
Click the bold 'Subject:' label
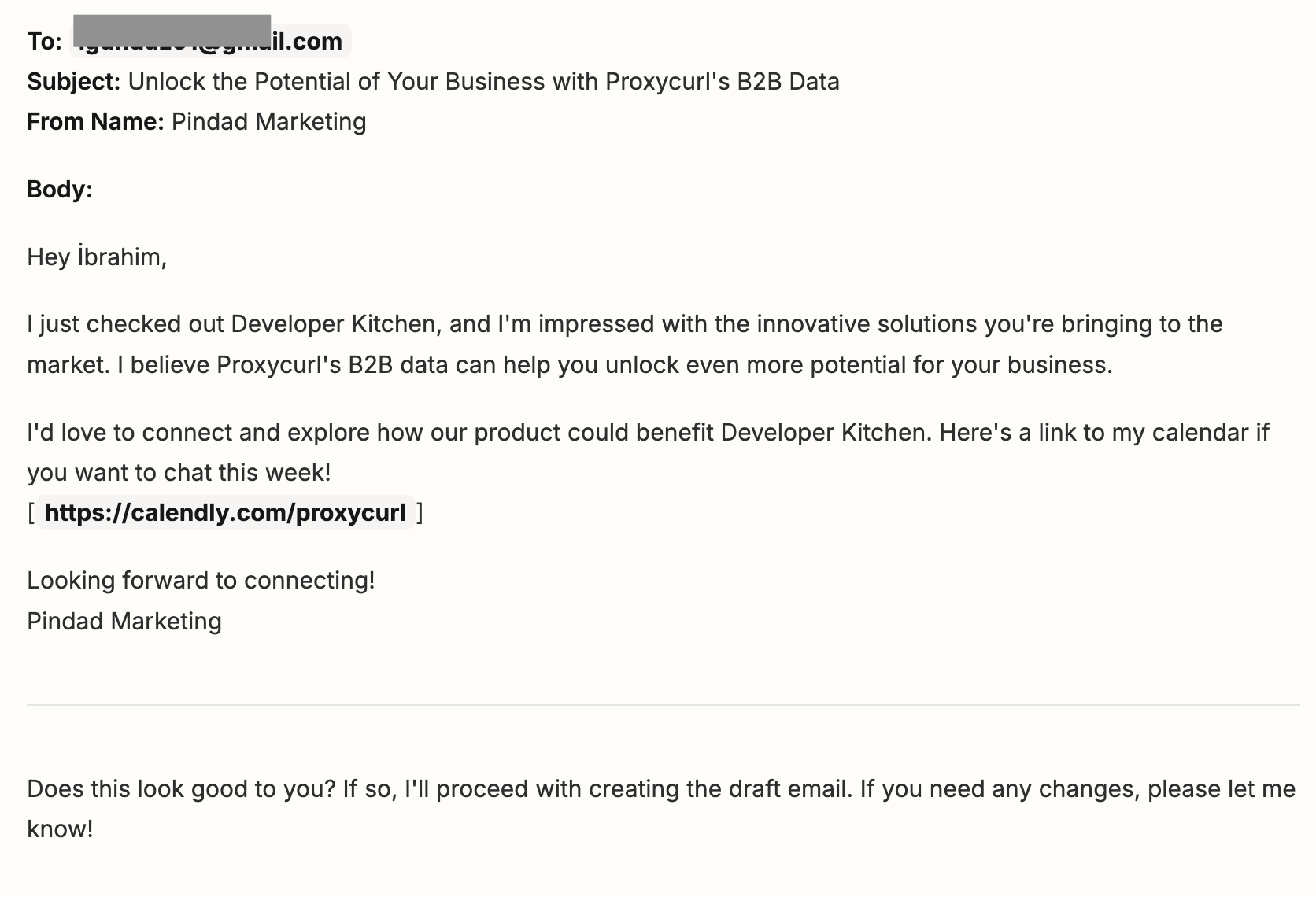tap(74, 82)
